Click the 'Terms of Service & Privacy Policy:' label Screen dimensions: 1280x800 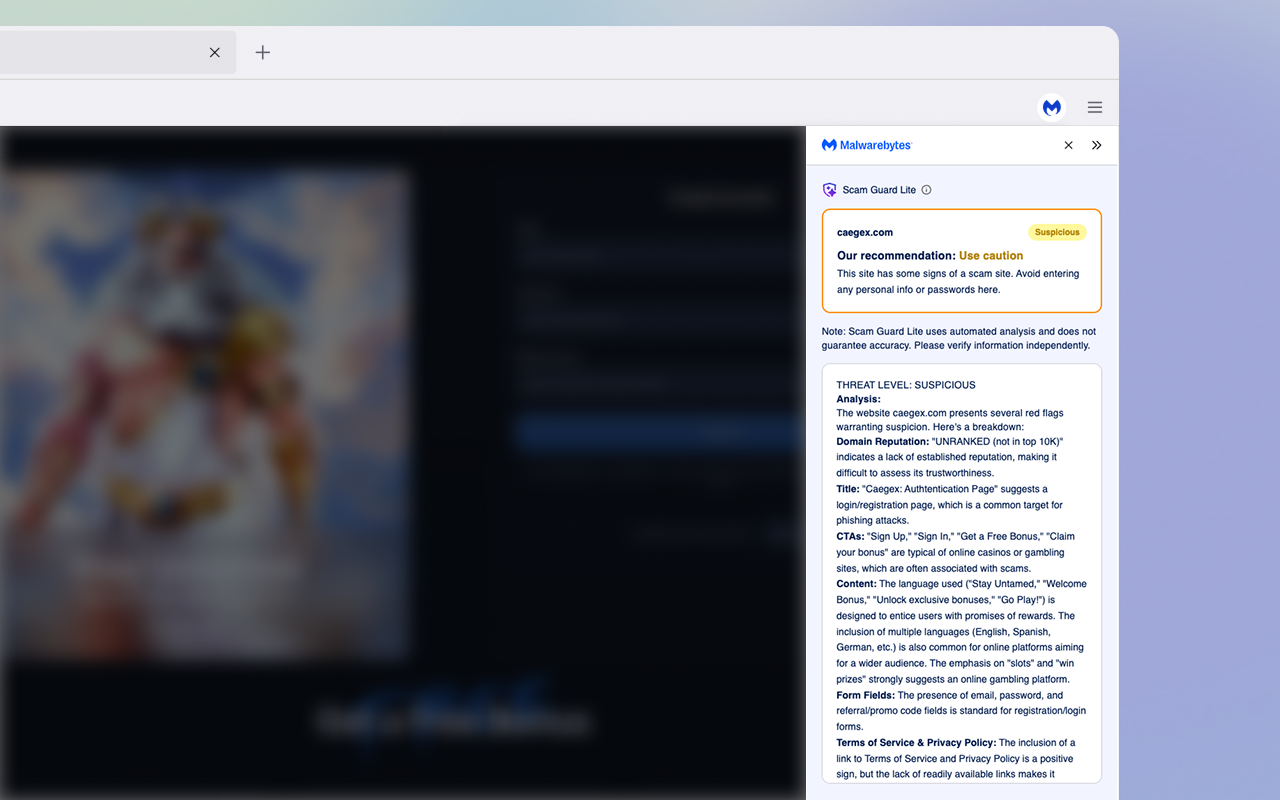click(x=916, y=743)
